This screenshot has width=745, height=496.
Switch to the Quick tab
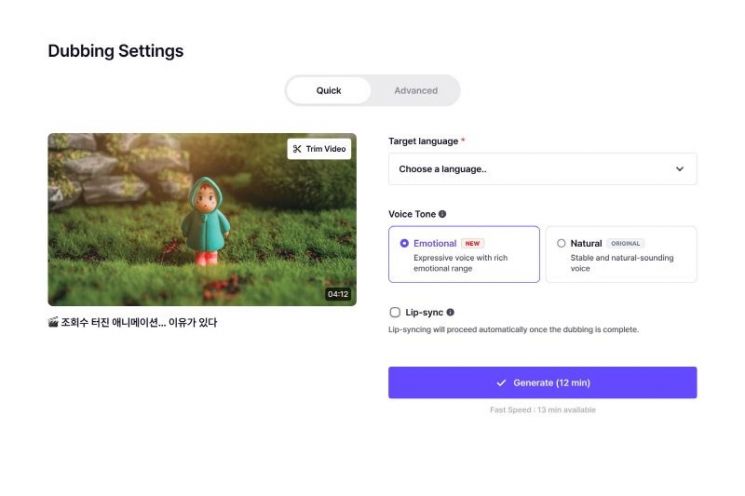(329, 91)
